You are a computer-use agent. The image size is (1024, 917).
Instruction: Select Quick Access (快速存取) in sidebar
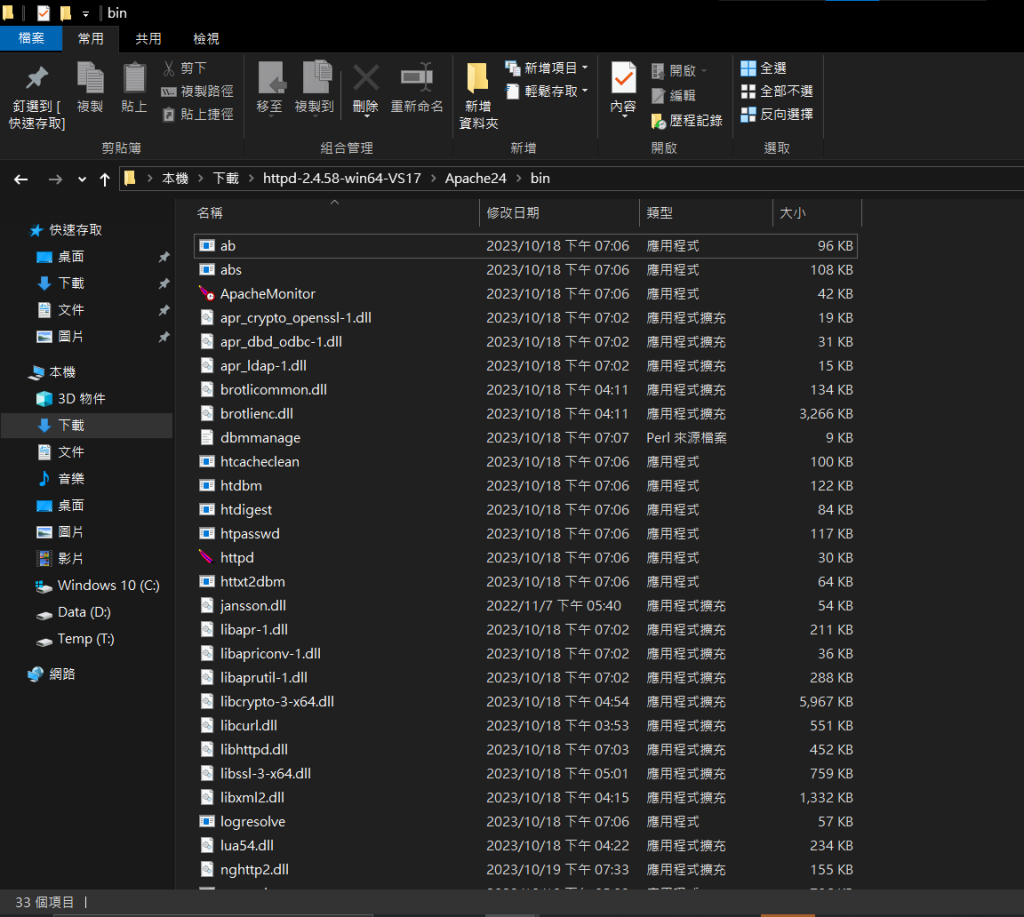point(65,230)
